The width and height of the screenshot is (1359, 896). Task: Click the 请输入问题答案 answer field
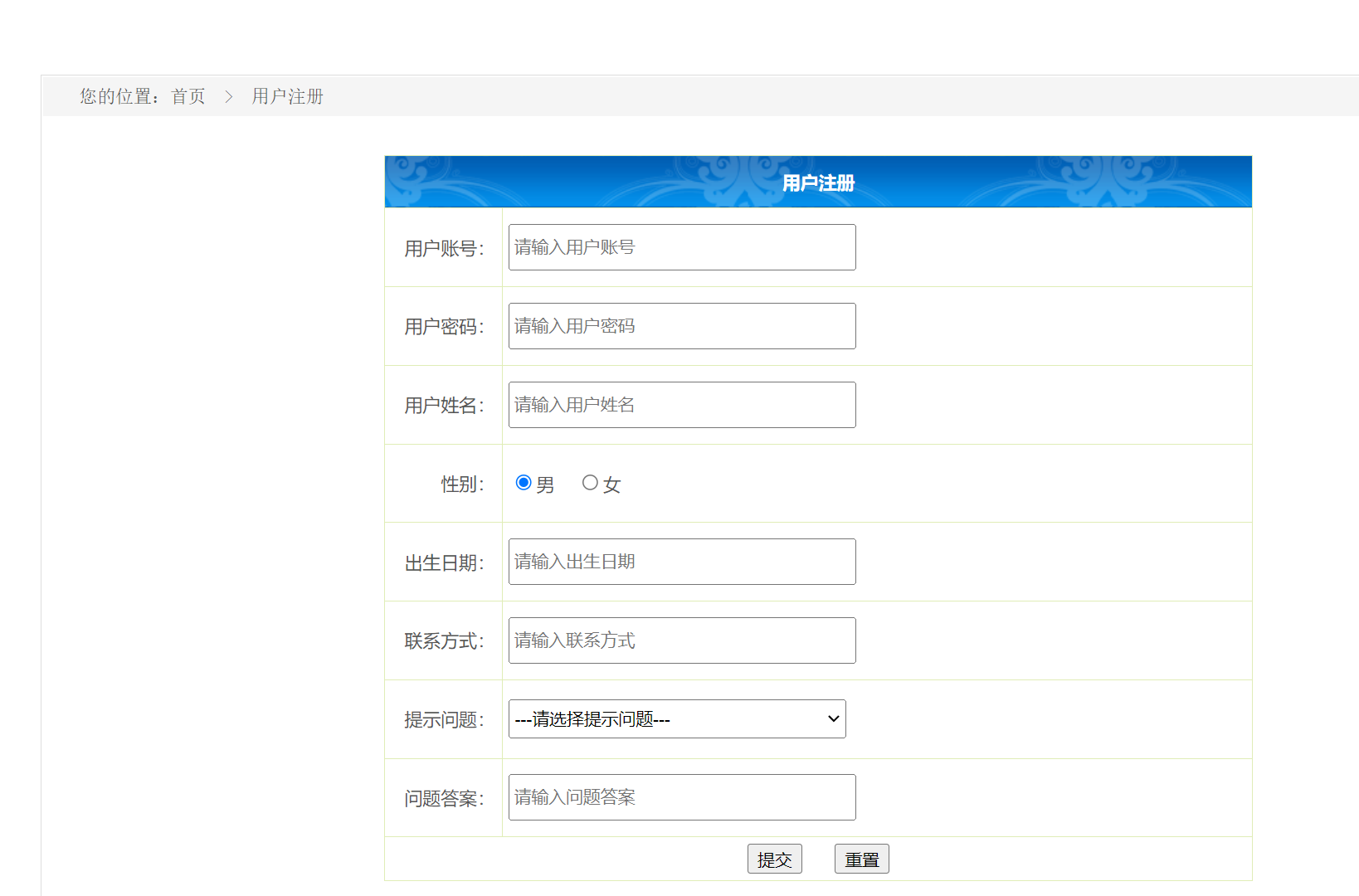click(681, 797)
